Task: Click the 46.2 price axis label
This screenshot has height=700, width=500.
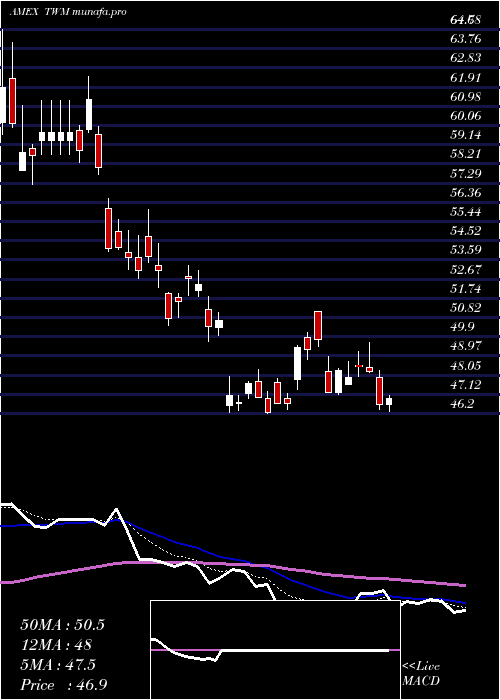Action: point(462,404)
